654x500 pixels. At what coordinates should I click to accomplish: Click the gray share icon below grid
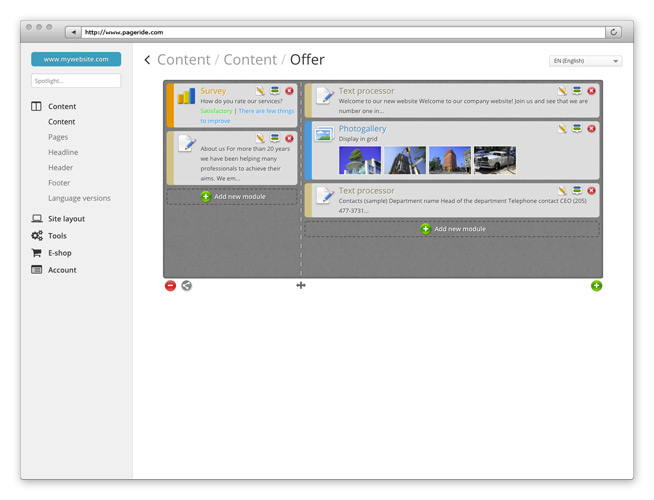[x=186, y=286]
